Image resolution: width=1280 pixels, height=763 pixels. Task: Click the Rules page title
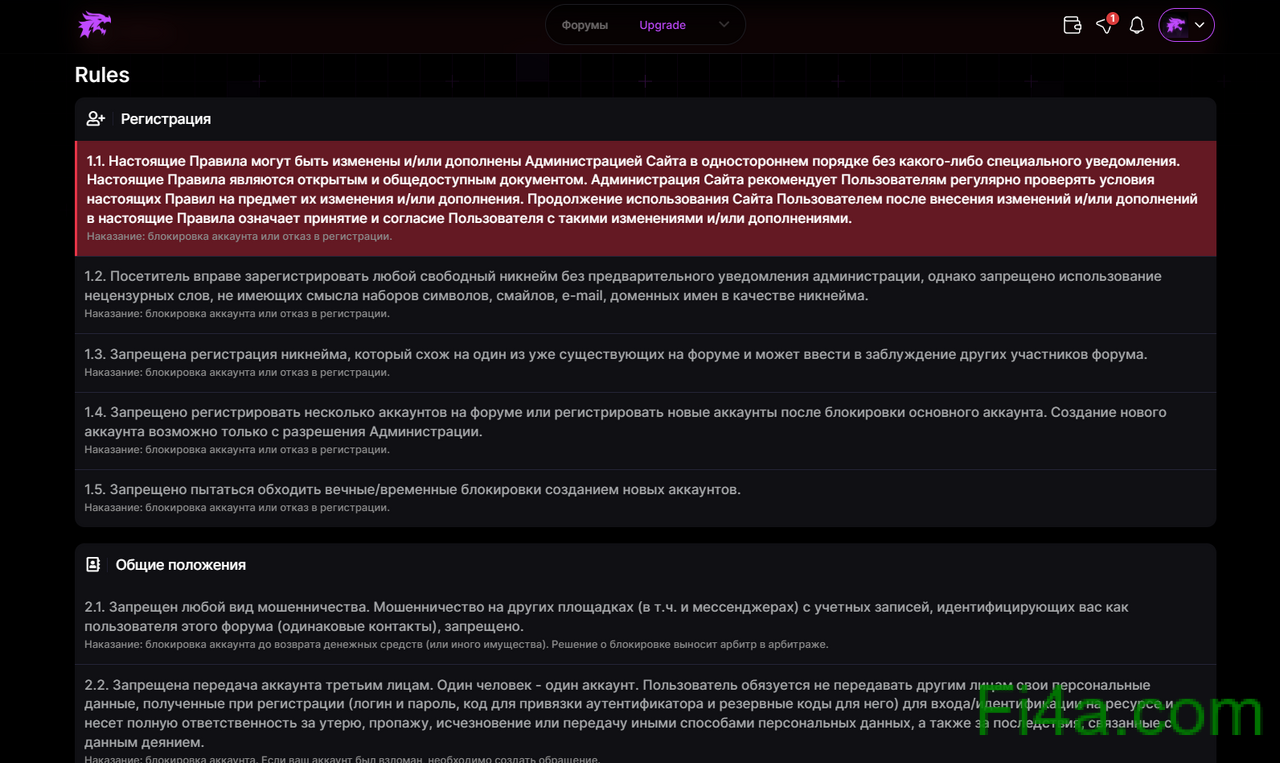(102, 75)
